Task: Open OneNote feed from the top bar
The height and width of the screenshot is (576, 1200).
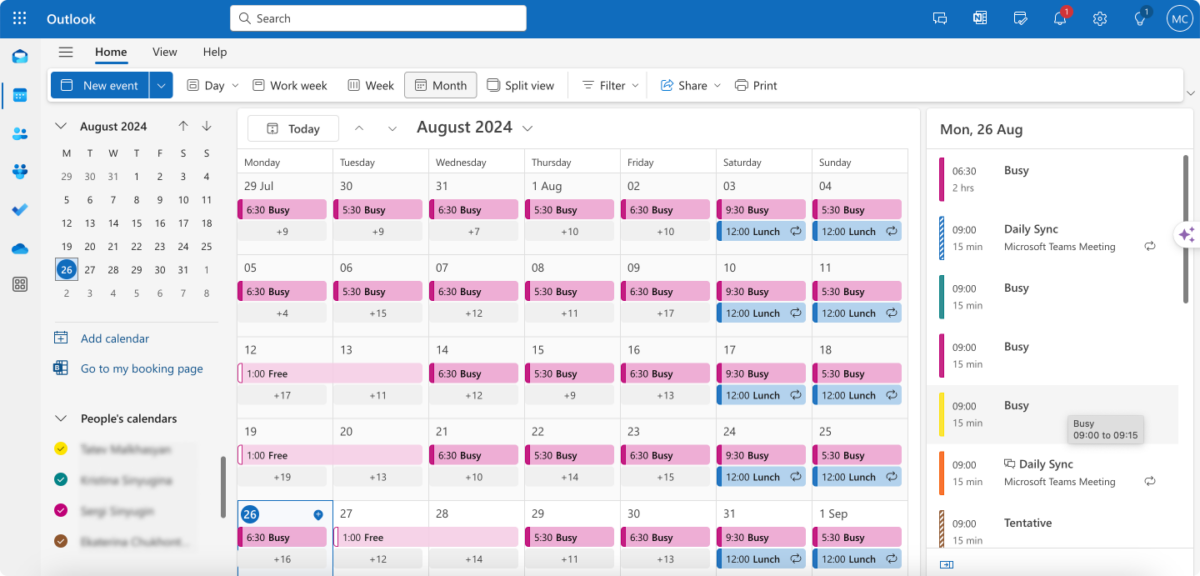Action: coord(980,18)
